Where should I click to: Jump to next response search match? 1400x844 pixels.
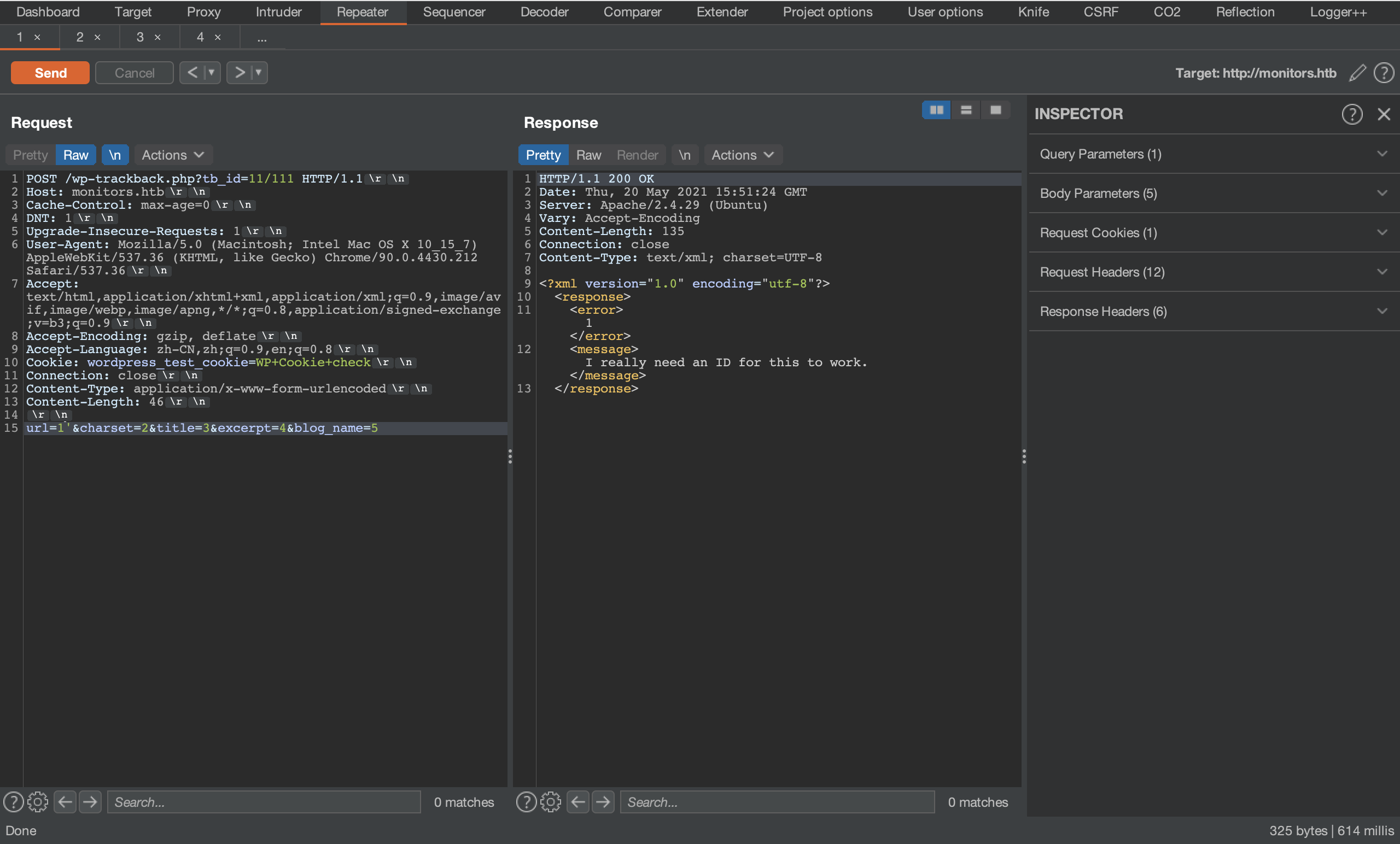[603, 802]
